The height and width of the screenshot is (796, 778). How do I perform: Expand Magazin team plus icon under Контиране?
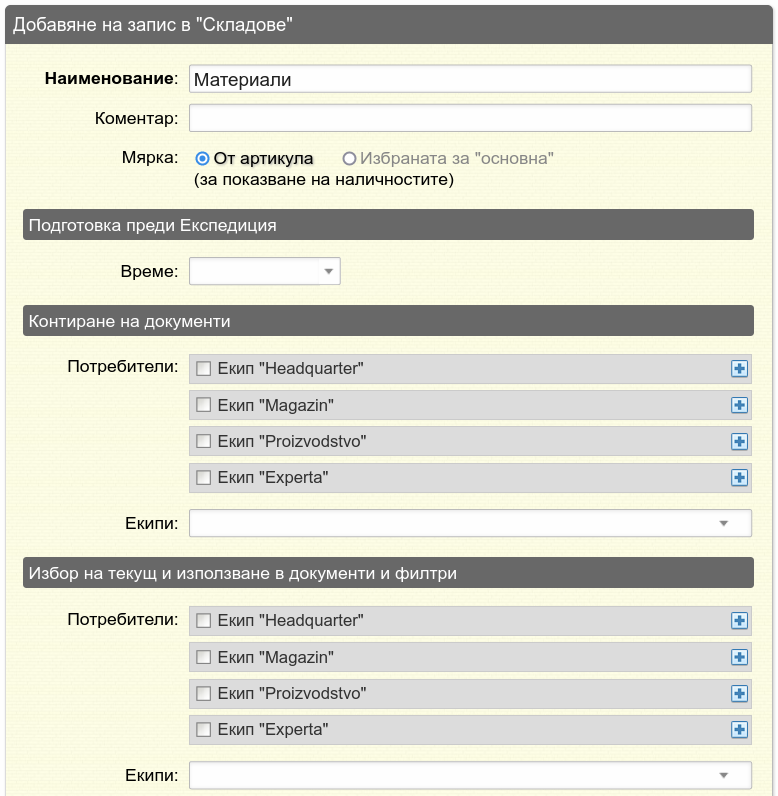point(739,405)
